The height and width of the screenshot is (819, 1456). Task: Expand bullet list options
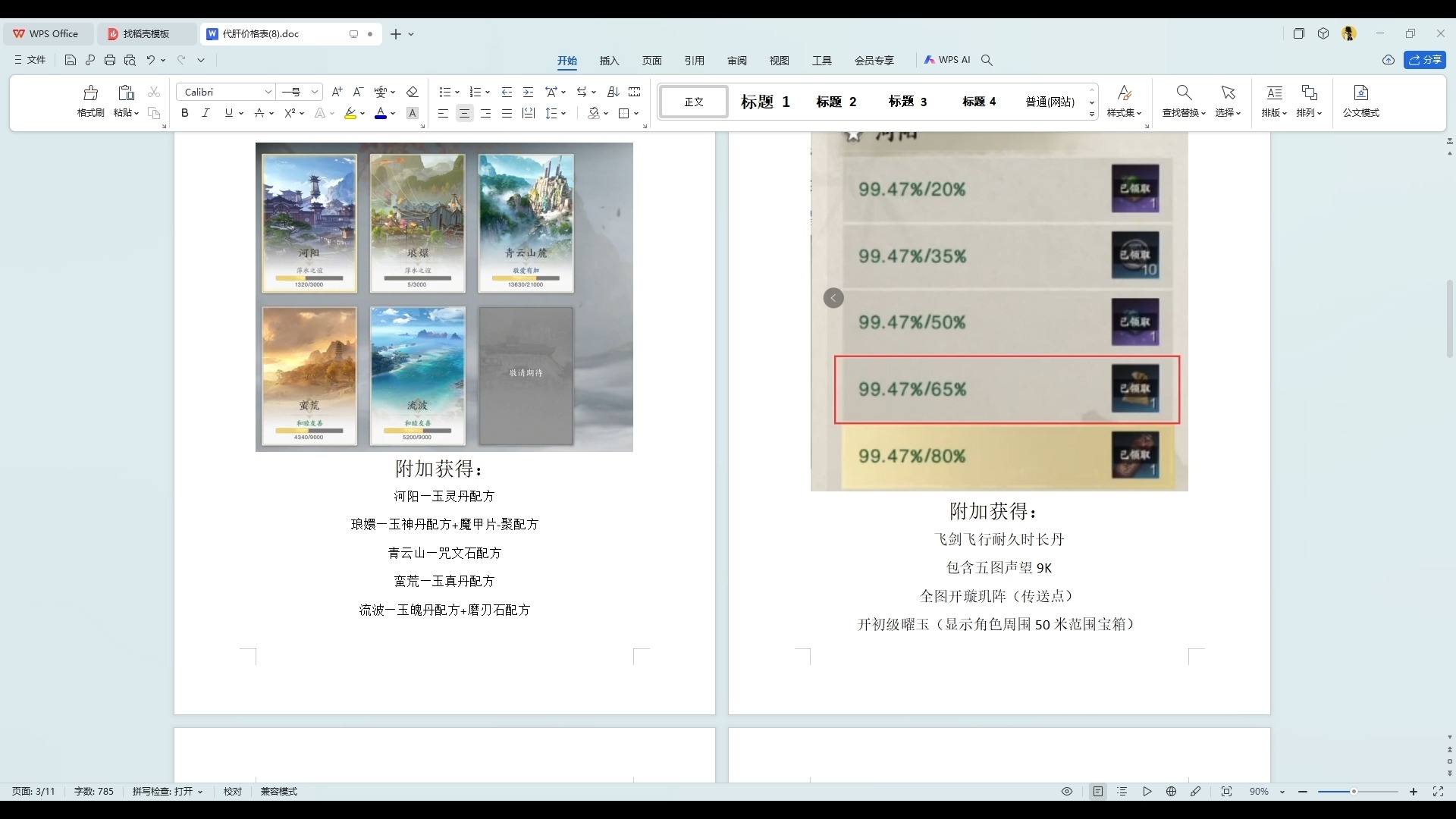tap(457, 93)
